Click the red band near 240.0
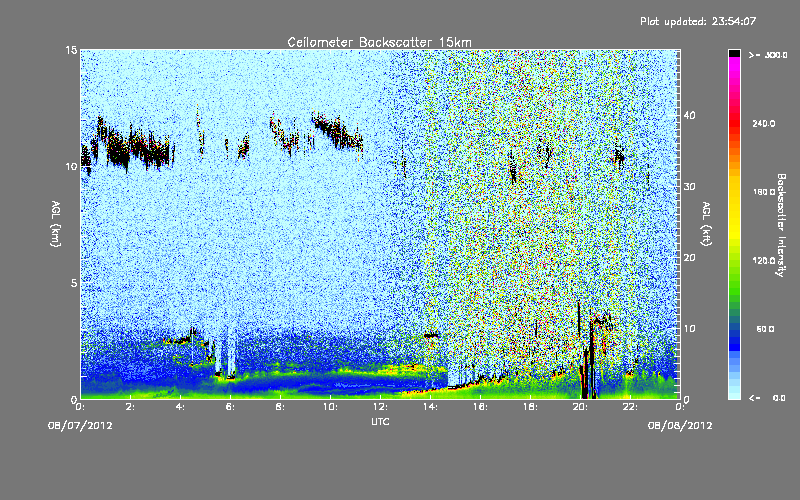This screenshot has width=800, height=500. [734, 123]
